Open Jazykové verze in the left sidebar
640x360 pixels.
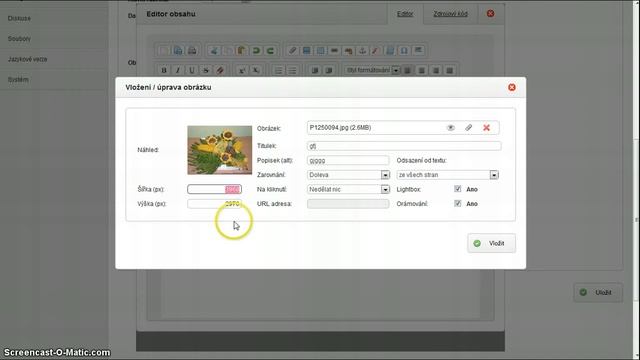pyautogui.click(x=27, y=59)
